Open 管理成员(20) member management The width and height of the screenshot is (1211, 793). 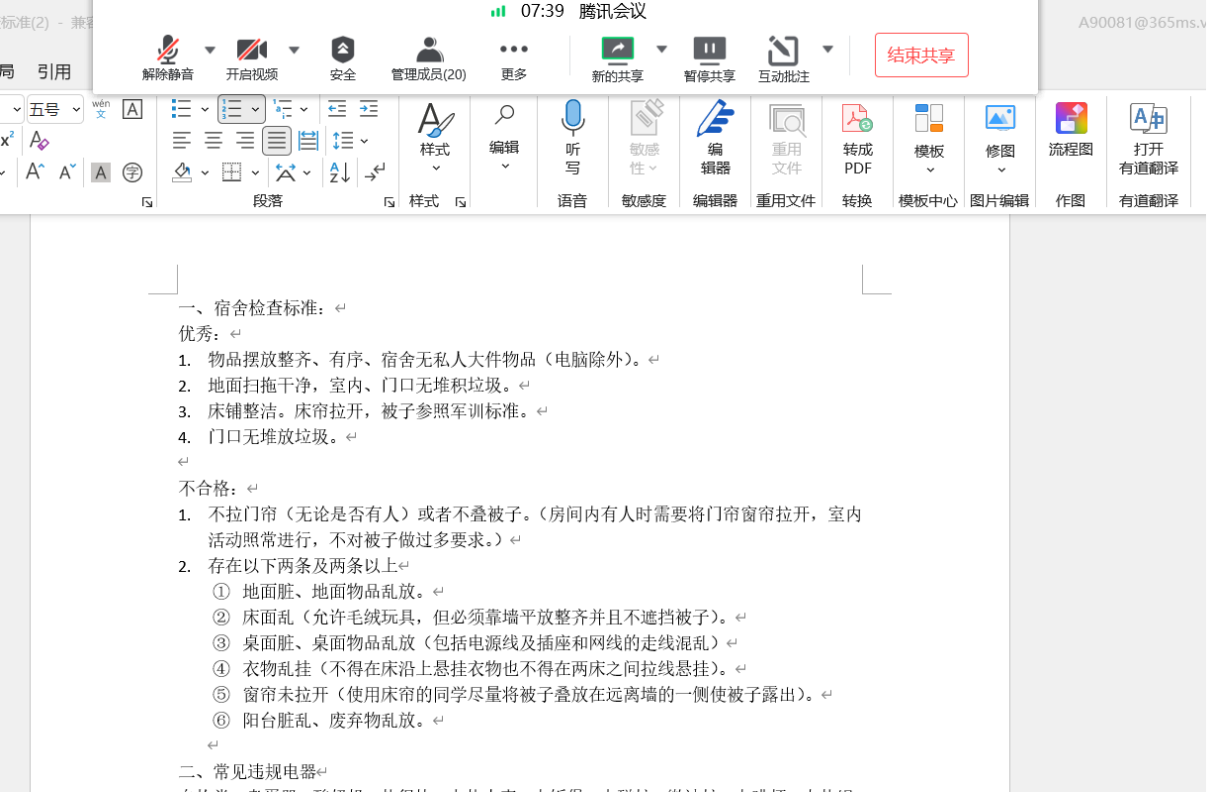[x=429, y=58]
